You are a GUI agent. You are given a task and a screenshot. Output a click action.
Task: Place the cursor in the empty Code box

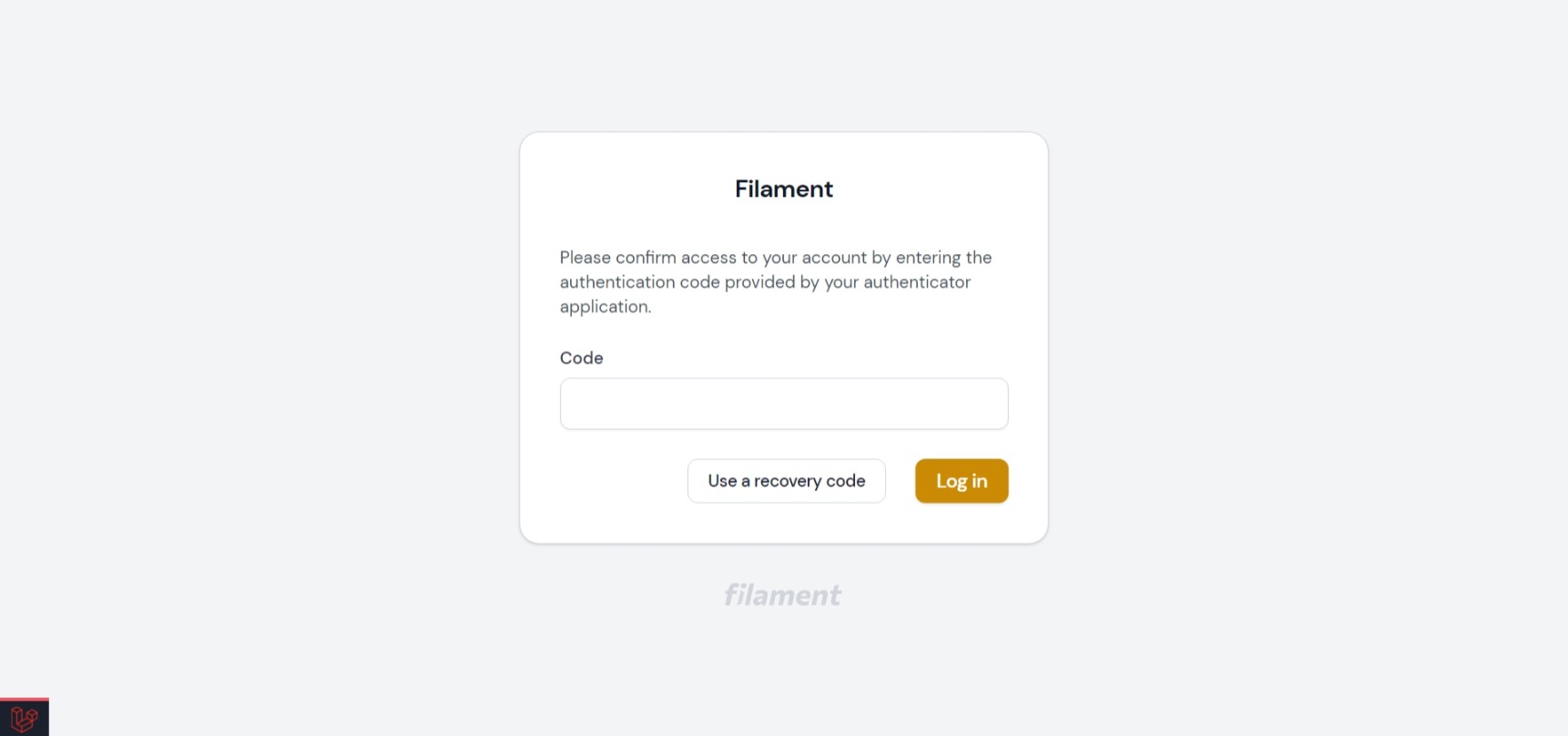tap(783, 404)
